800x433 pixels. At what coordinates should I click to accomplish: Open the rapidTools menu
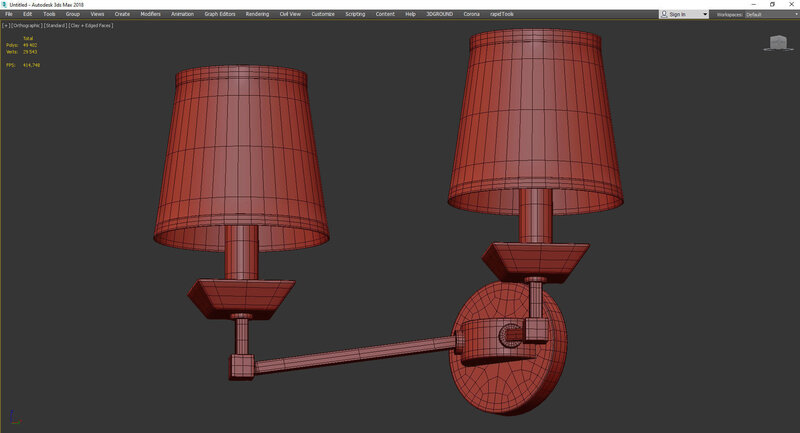pyautogui.click(x=501, y=14)
